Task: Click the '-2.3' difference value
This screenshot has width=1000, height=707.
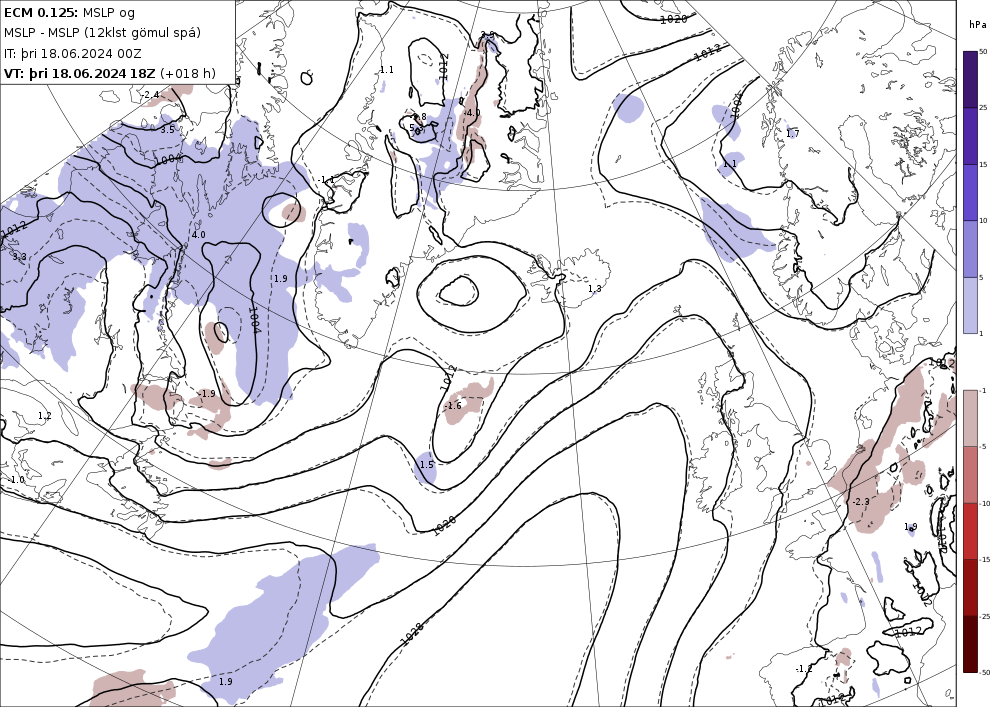Action: point(861,502)
